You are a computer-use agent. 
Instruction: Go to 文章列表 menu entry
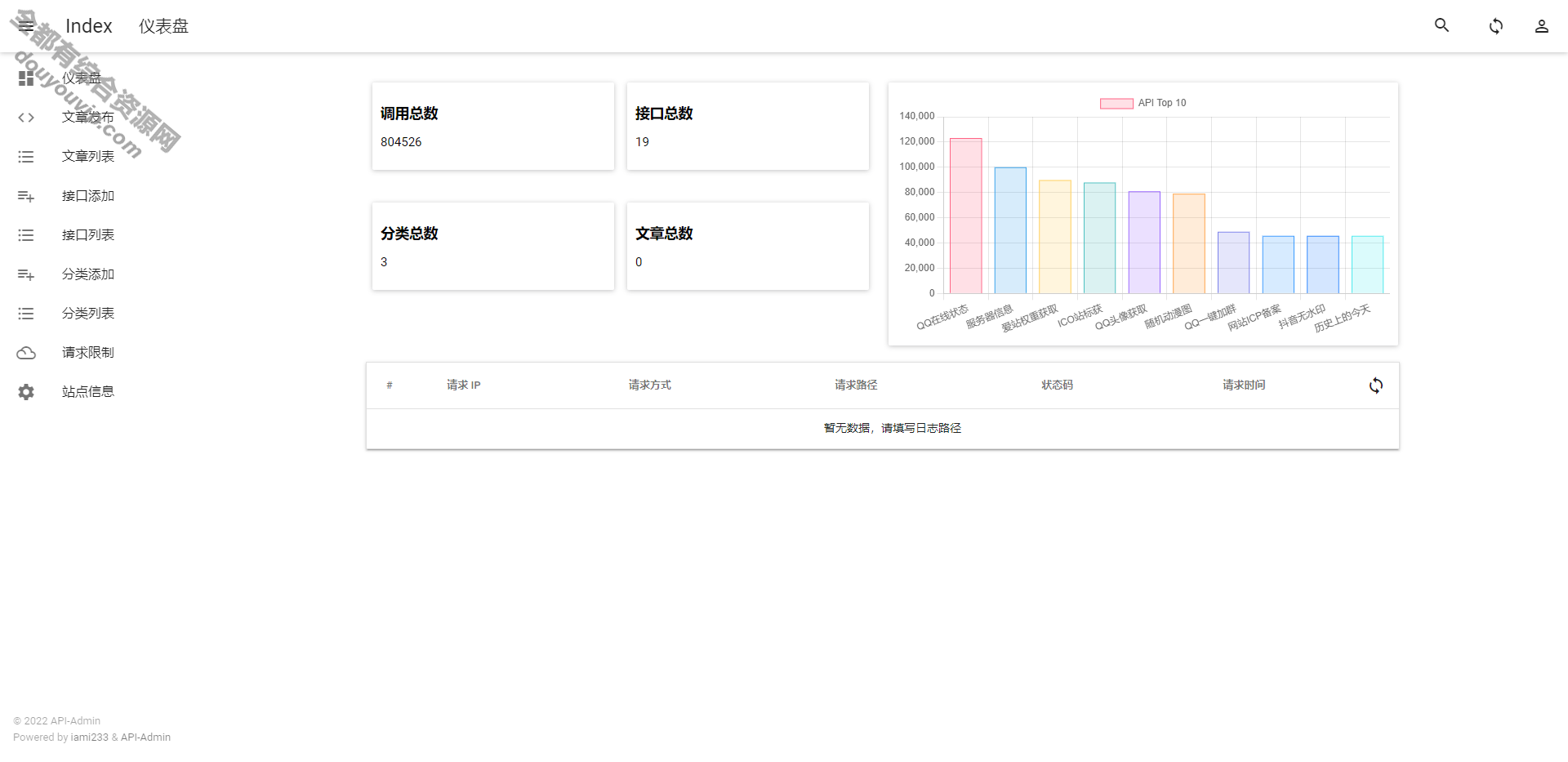(88, 157)
